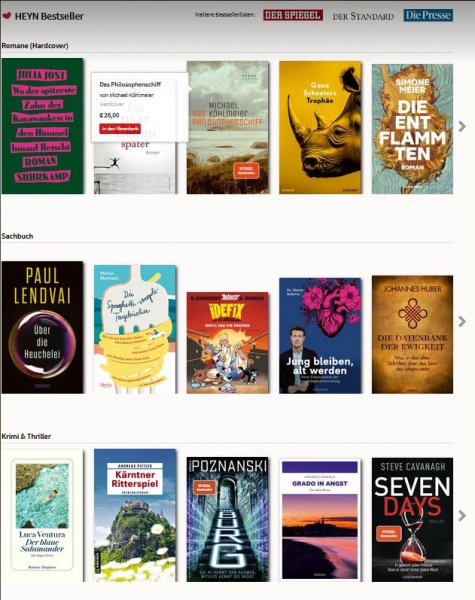
Task: Open the Der Standard bestseller list logo
Action: [x=363, y=16]
